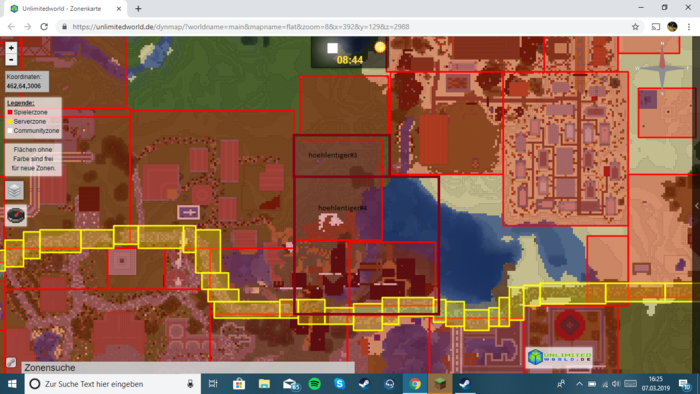The width and height of the screenshot is (700, 394).
Task: Click the 08:44 in-game clock display
Action: pyautogui.click(x=350, y=60)
